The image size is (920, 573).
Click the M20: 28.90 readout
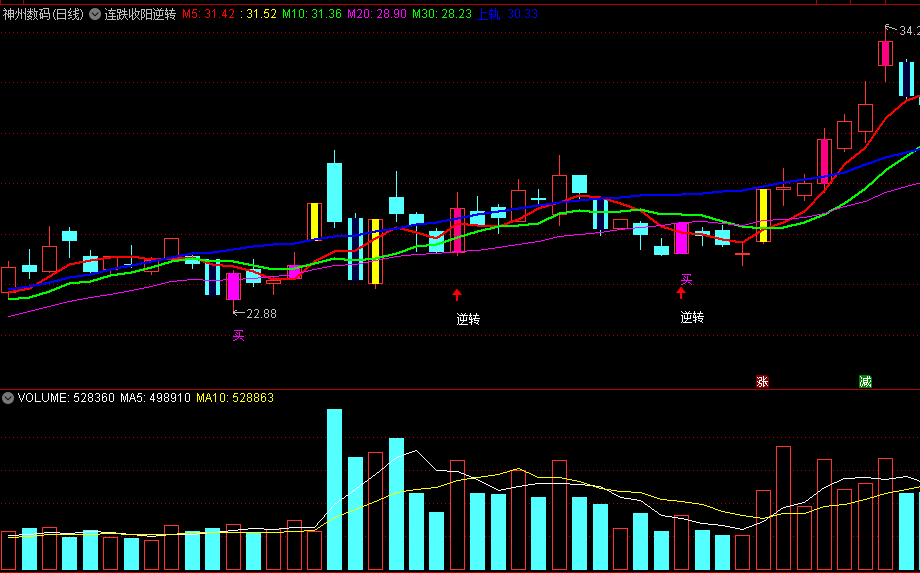click(377, 14)
